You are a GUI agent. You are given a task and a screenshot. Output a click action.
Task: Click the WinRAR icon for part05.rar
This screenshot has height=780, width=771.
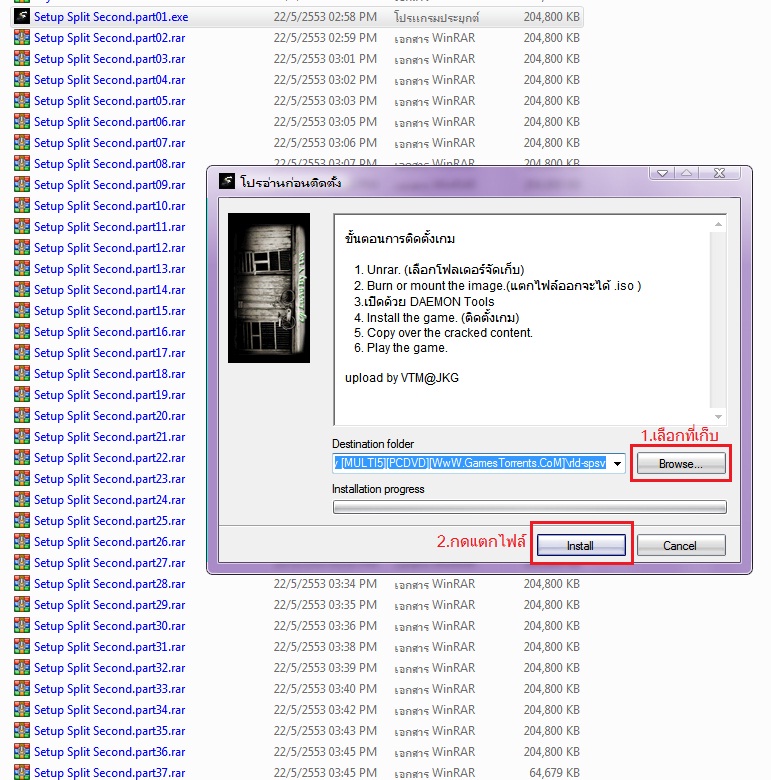point(21,100)
